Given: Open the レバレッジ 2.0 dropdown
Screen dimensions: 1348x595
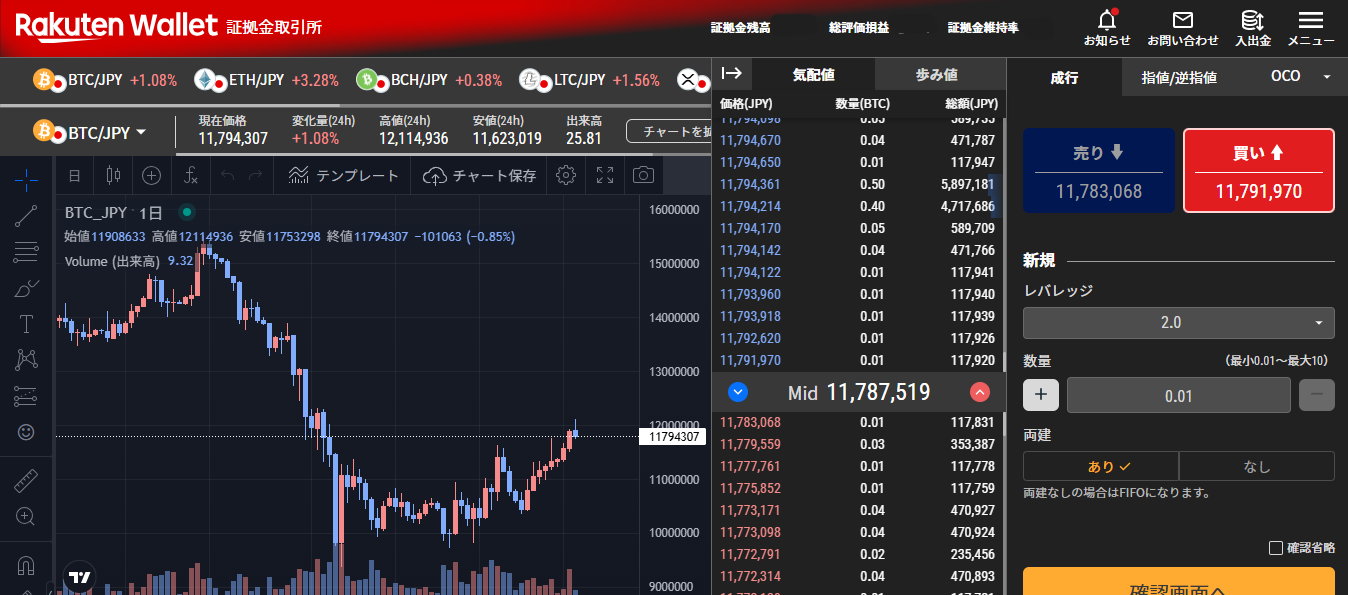Looking at the screenshot, I should point(1178,323).
